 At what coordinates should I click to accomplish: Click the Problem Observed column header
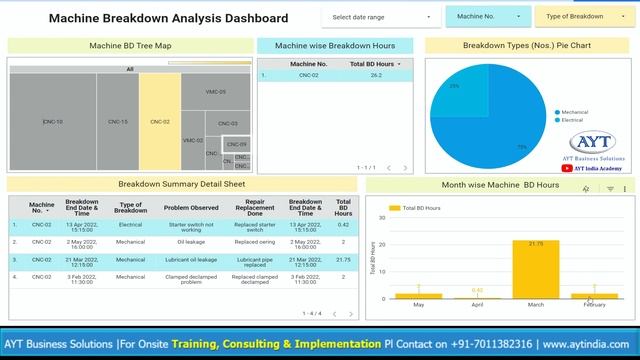191,208
